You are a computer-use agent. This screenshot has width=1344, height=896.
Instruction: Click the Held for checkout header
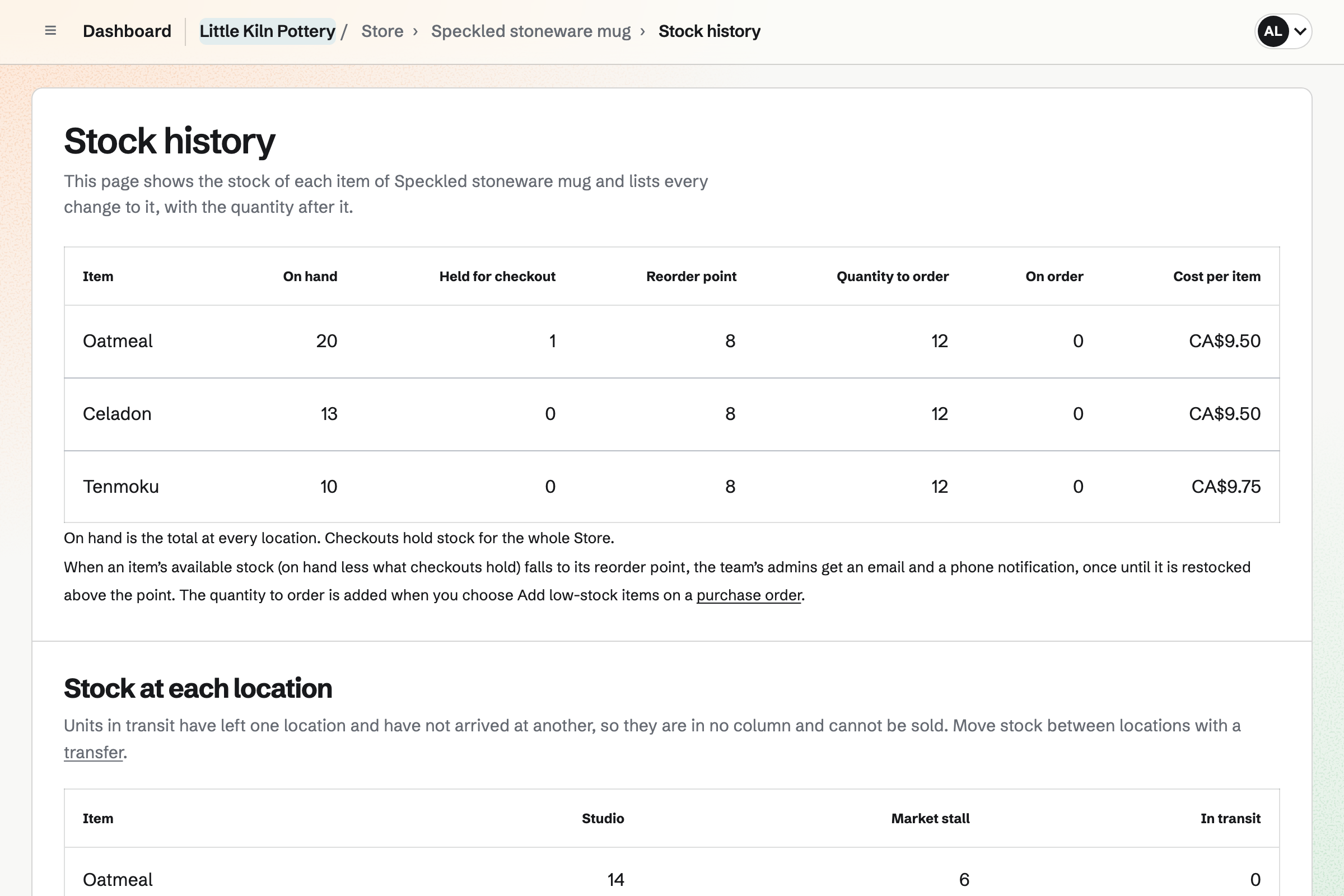(497, 277)
